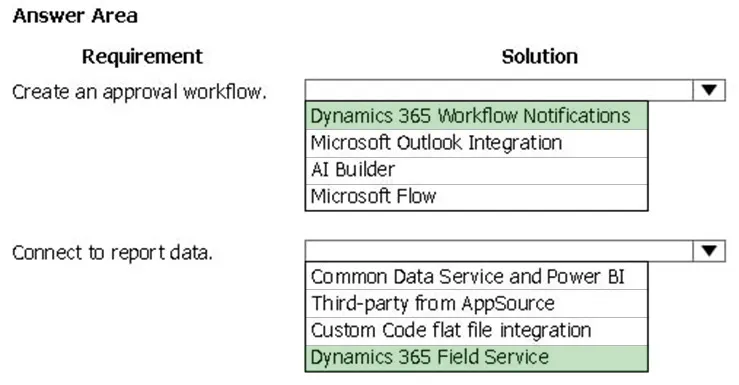Select Dynamics 365 Workflow Notifications option

click(x=476, y=116)
